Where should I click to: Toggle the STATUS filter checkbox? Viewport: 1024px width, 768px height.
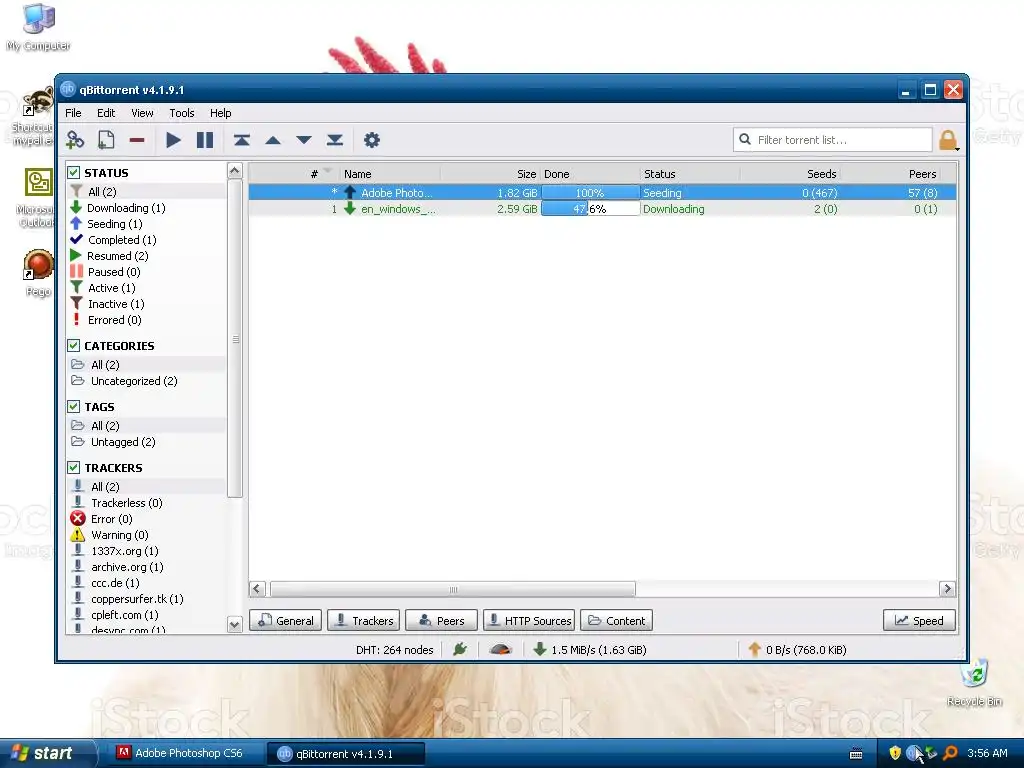click(74, 172)
